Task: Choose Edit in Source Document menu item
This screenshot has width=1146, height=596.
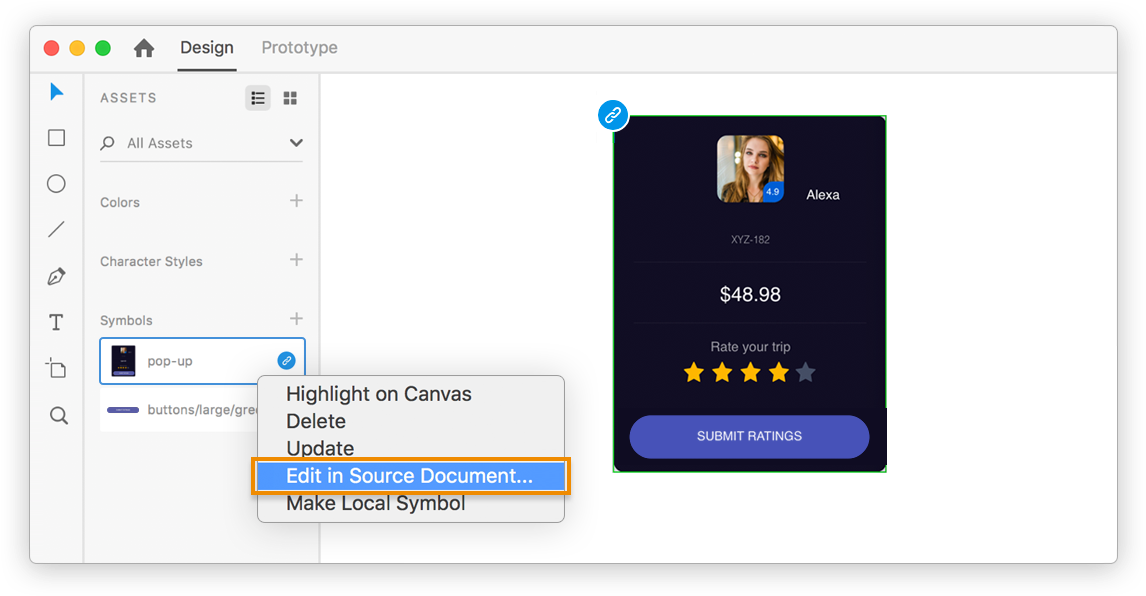Action: tap(410, 476)
